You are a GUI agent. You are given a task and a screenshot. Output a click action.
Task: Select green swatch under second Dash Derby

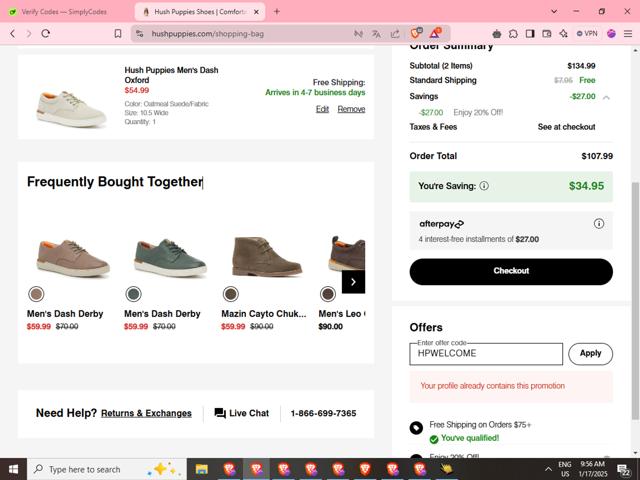[x=133, y=294]
